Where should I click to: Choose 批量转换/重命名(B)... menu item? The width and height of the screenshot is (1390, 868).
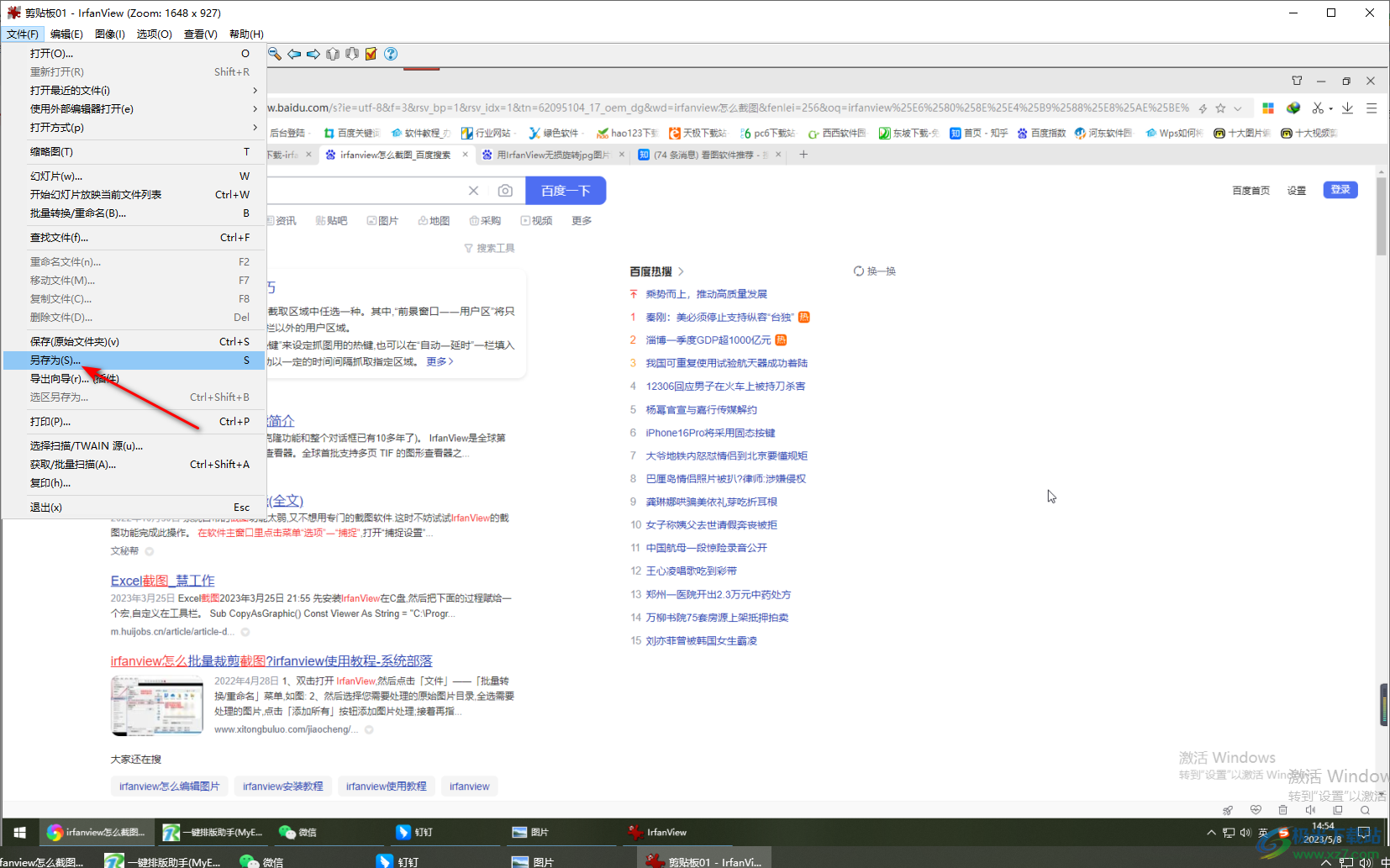tap(134, 213)
